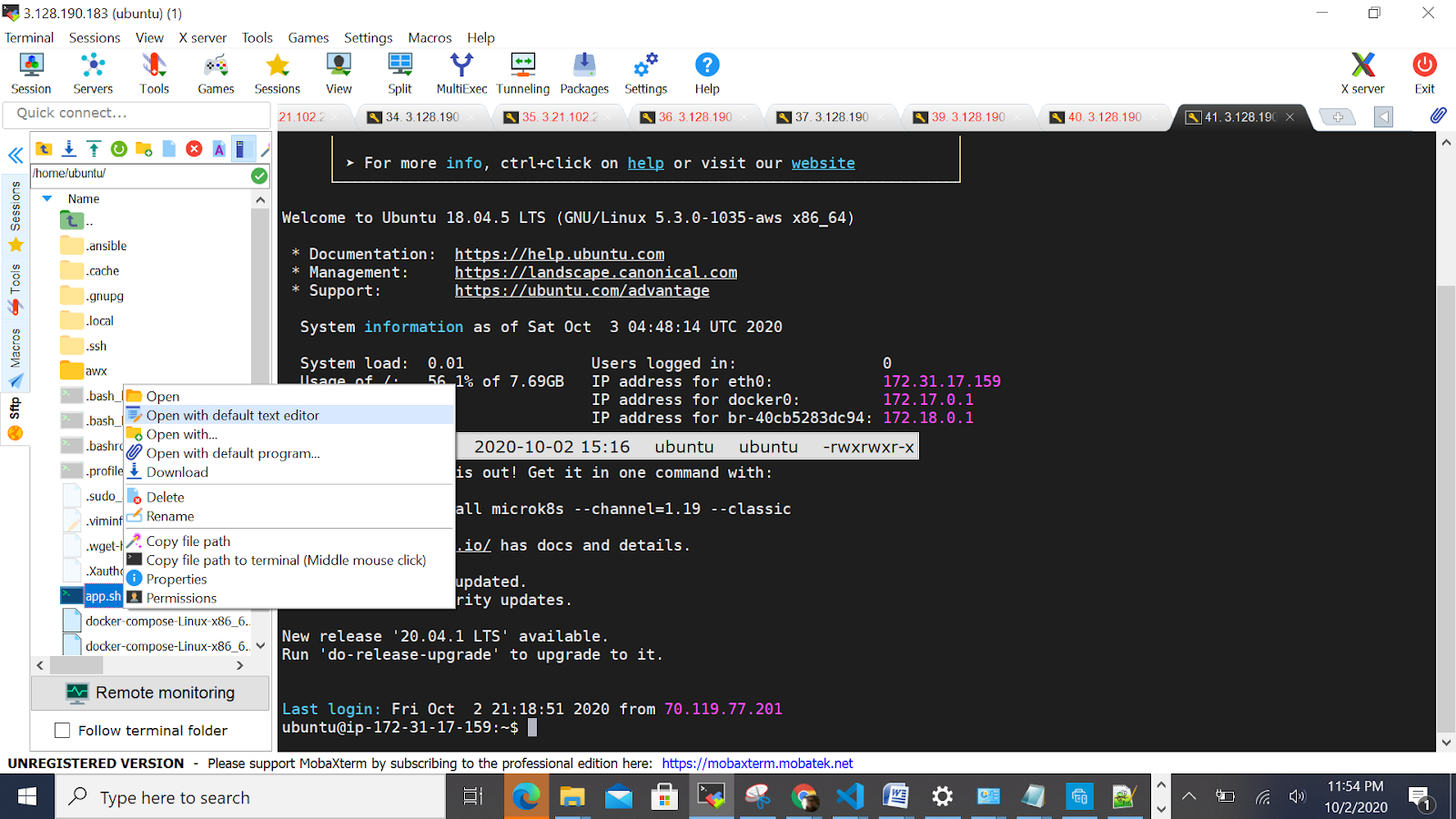Select Download from context menu
1456x819 pixels.
289,472
